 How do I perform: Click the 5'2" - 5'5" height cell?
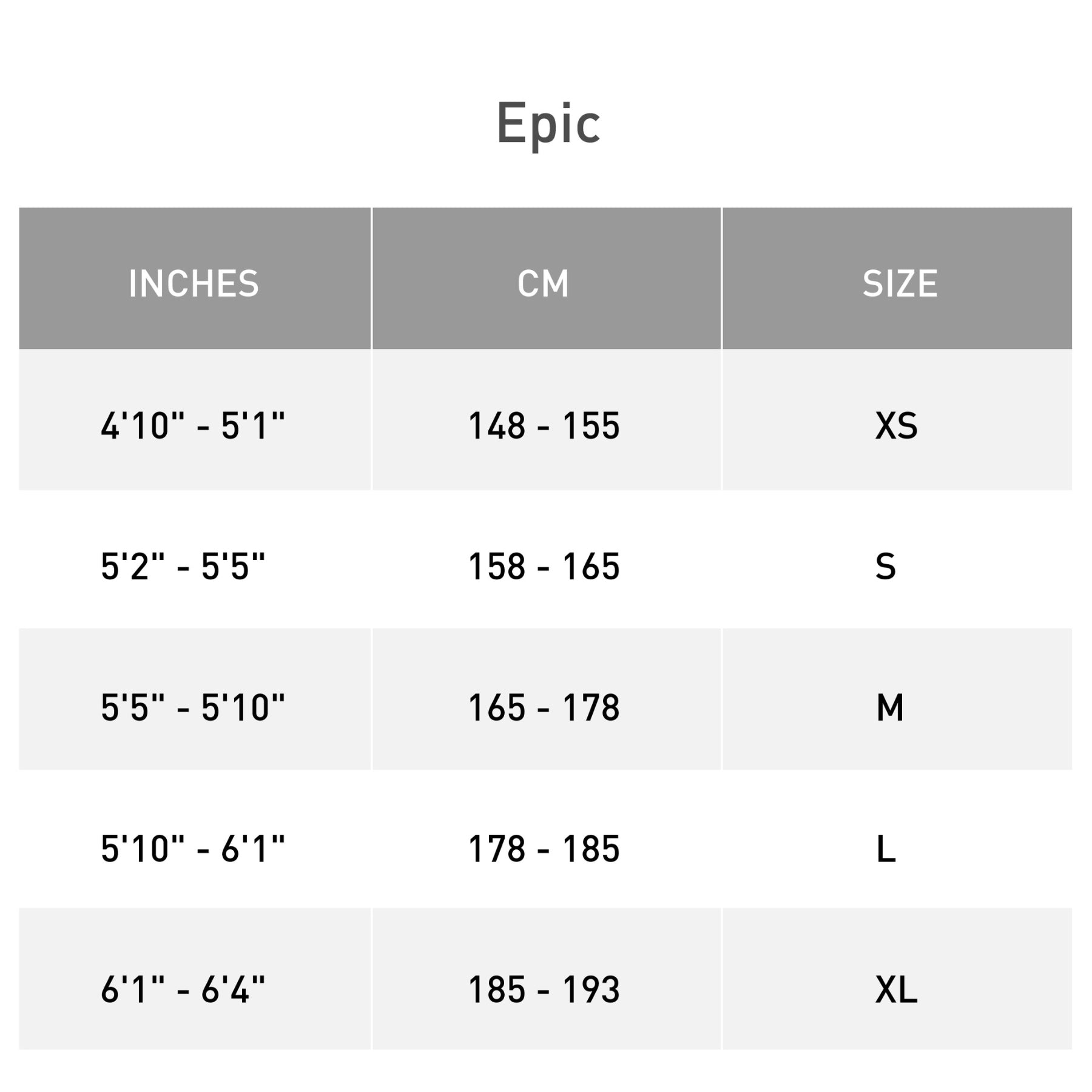point(183,567)
